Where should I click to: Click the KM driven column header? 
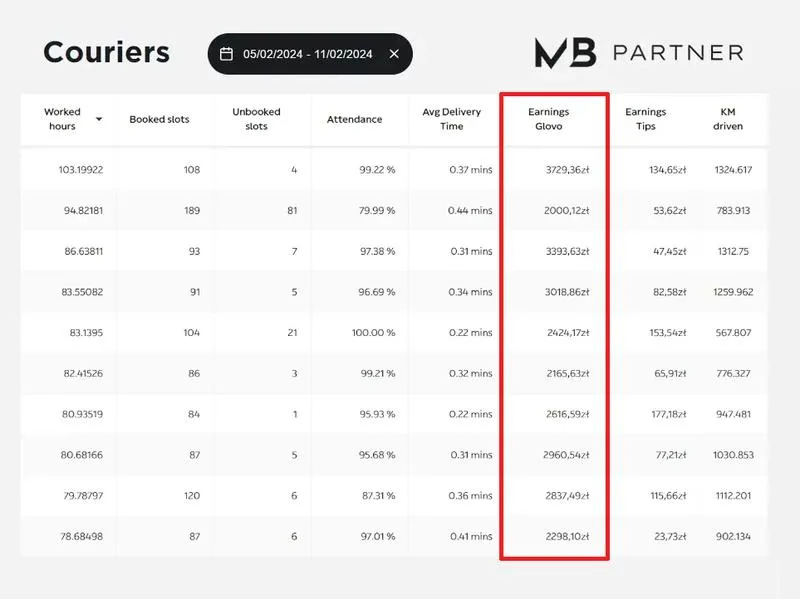728,120
